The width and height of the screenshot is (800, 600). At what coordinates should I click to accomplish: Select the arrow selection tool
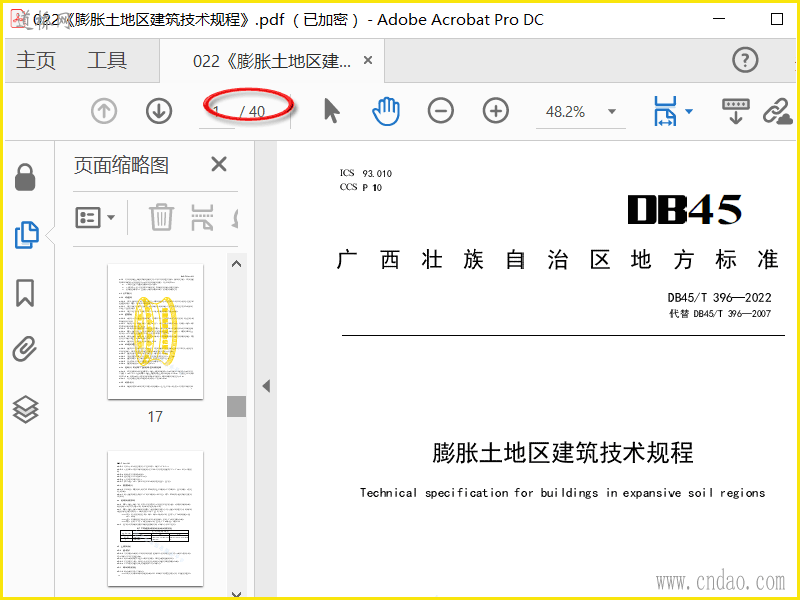332,111
